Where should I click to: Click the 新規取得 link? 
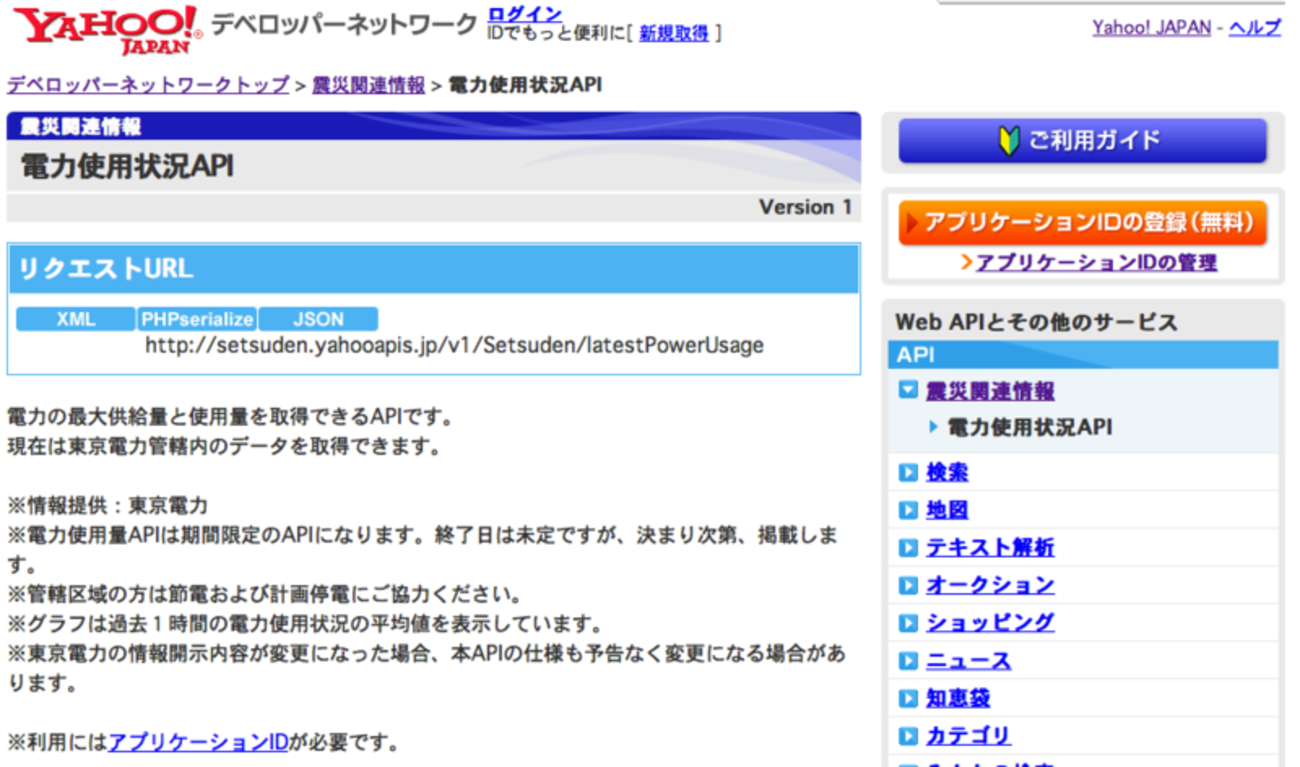point(674,33)
